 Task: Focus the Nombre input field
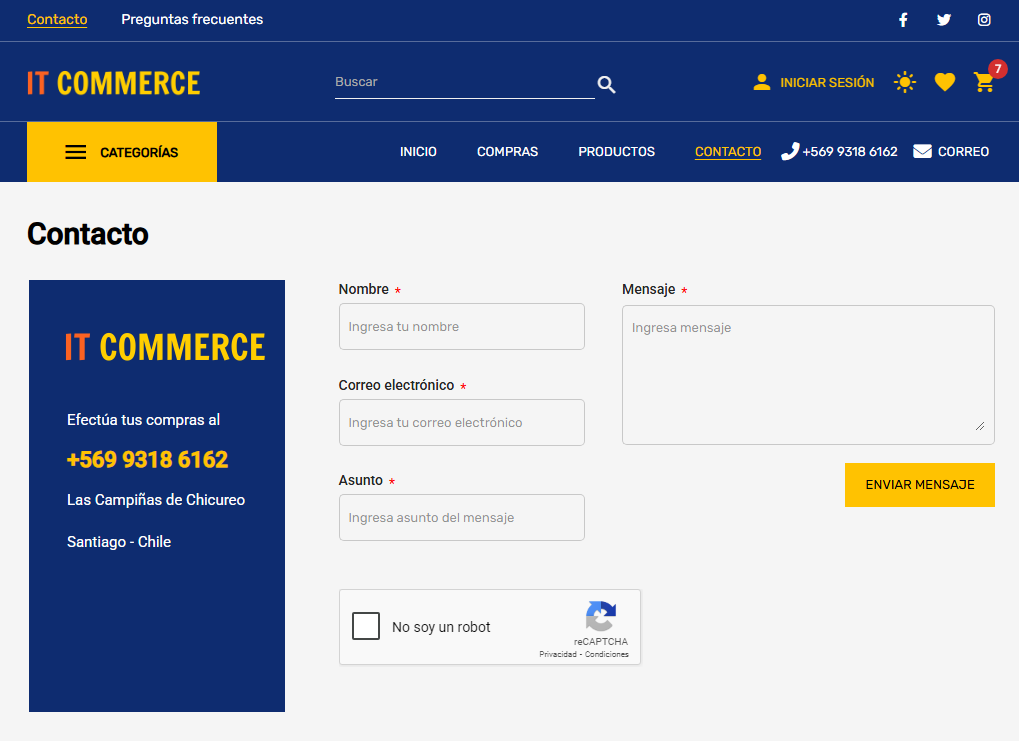tap(461, 327)
